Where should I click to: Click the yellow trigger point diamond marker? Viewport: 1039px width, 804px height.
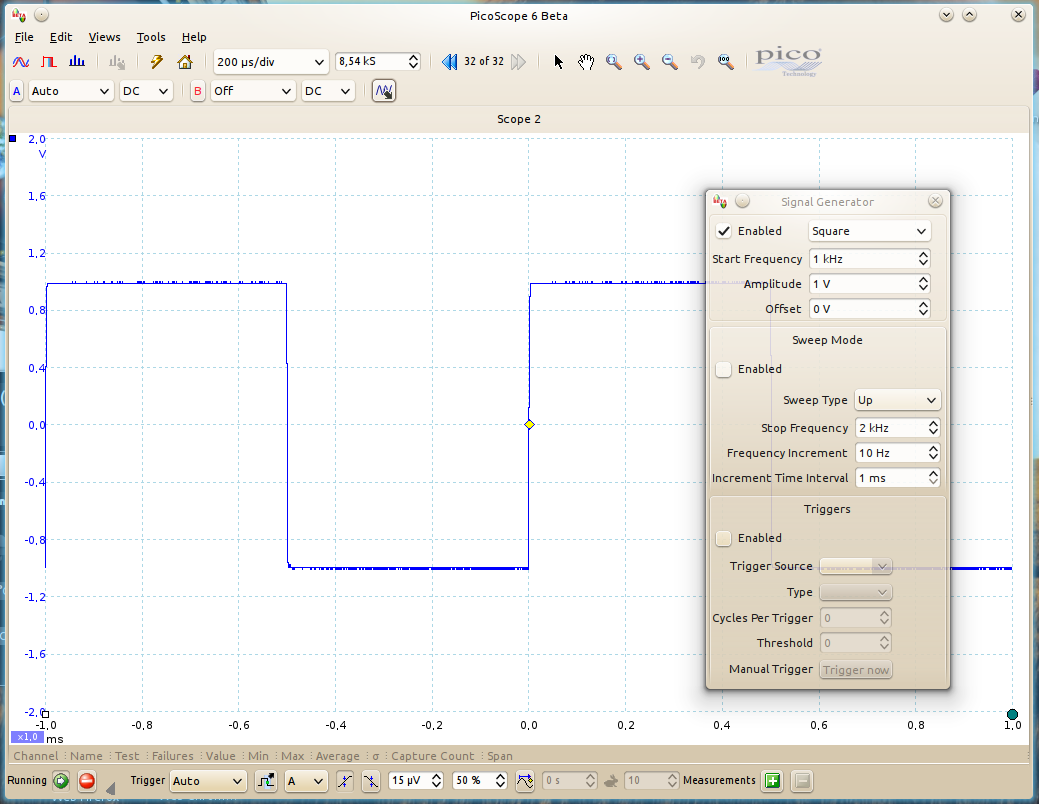point(529,425)
